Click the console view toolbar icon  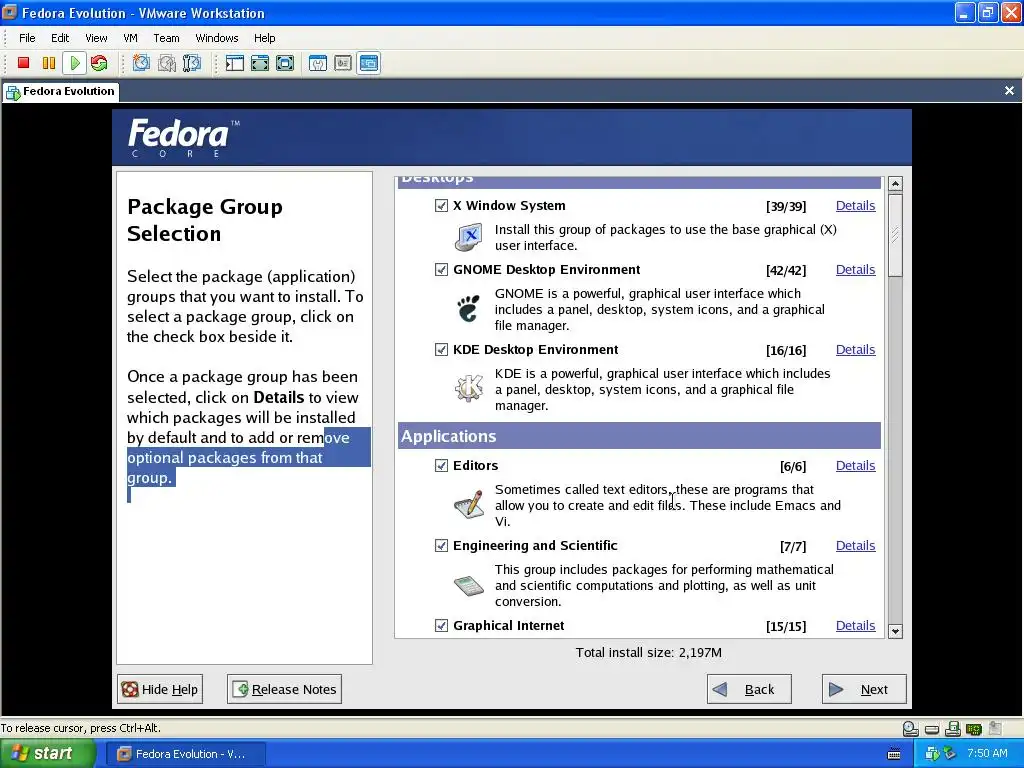pos(368,63)
